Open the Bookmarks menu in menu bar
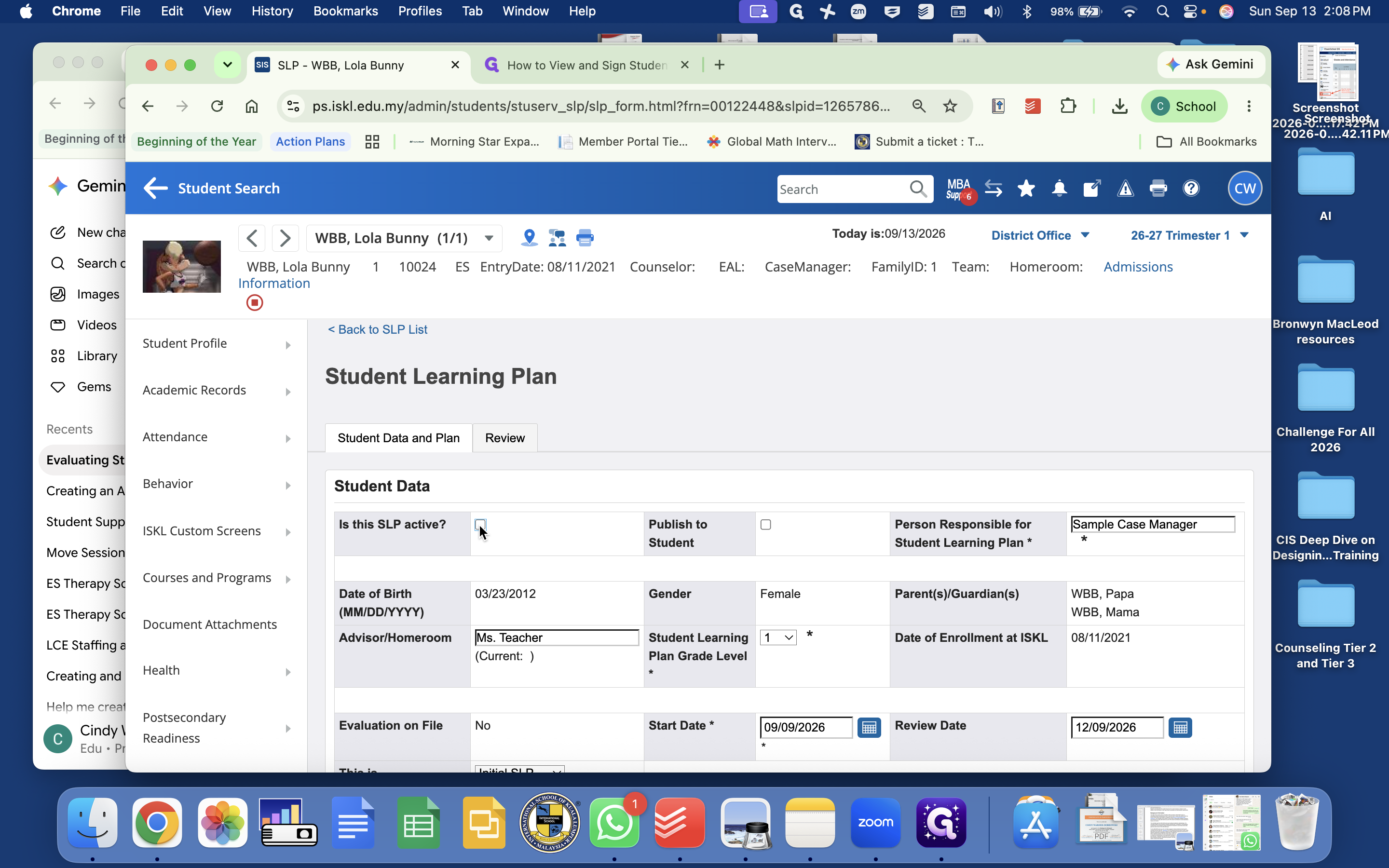Screen dimensions: 1389x868 (x=345, y=12)
